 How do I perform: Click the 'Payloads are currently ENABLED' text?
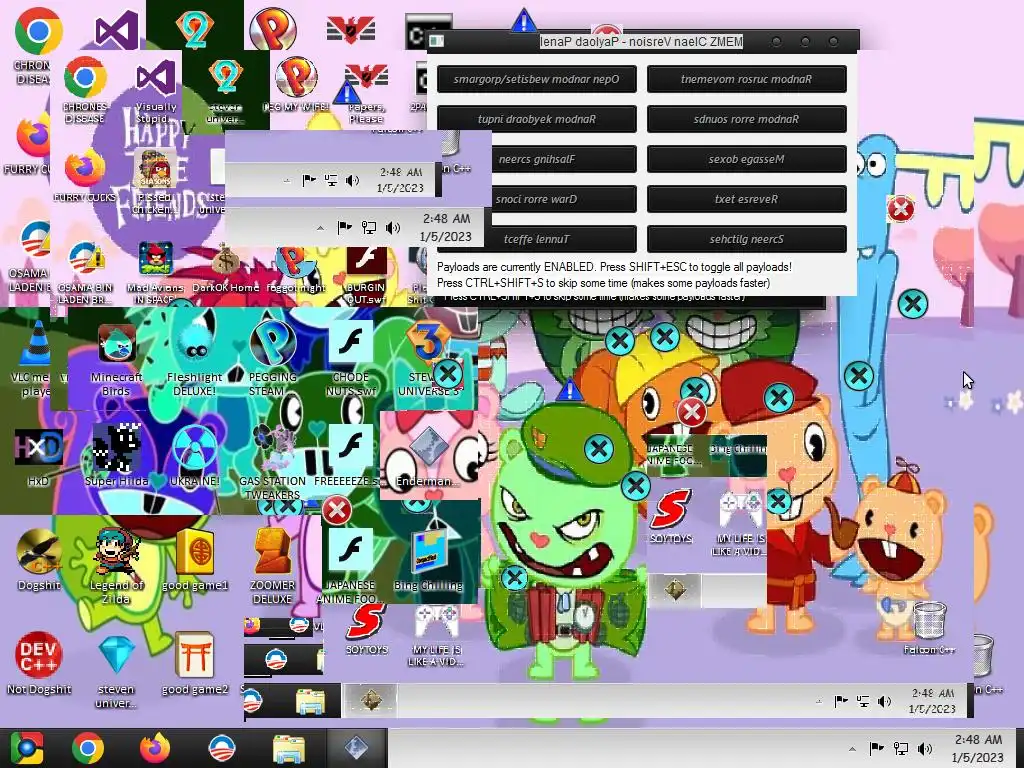(614, 267)
